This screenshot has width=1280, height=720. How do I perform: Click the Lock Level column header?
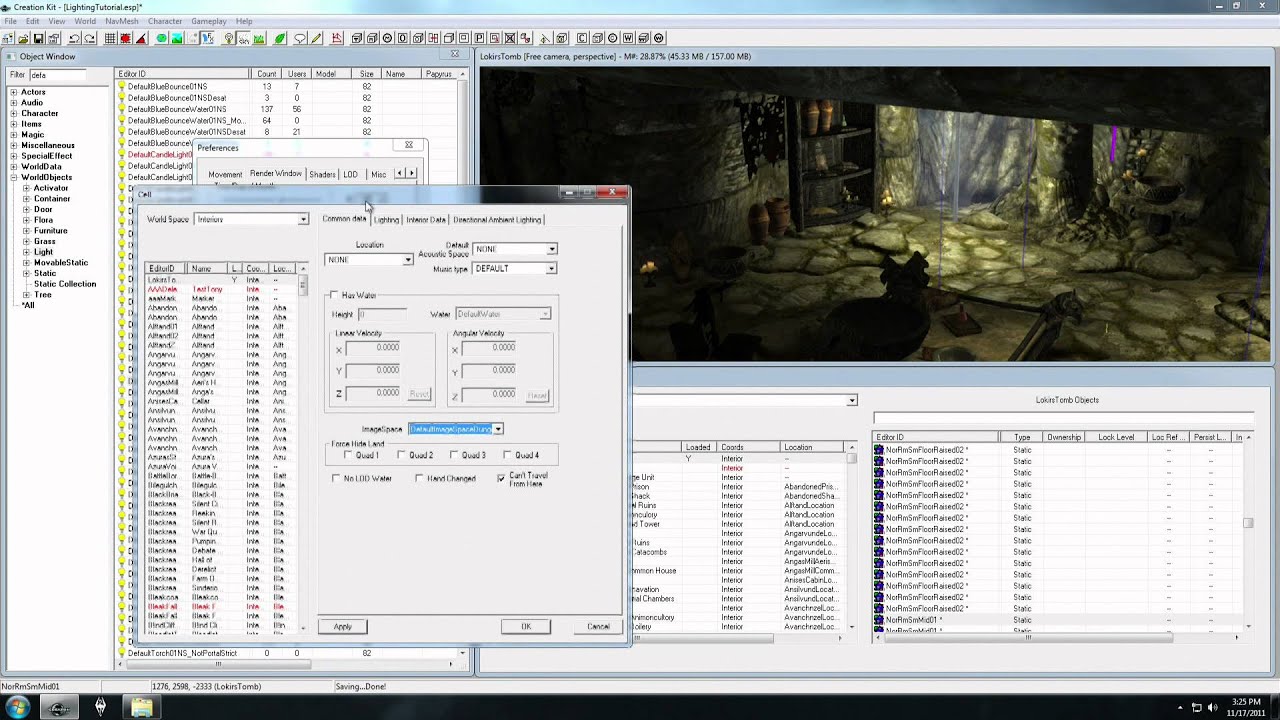coord(1116,437)
